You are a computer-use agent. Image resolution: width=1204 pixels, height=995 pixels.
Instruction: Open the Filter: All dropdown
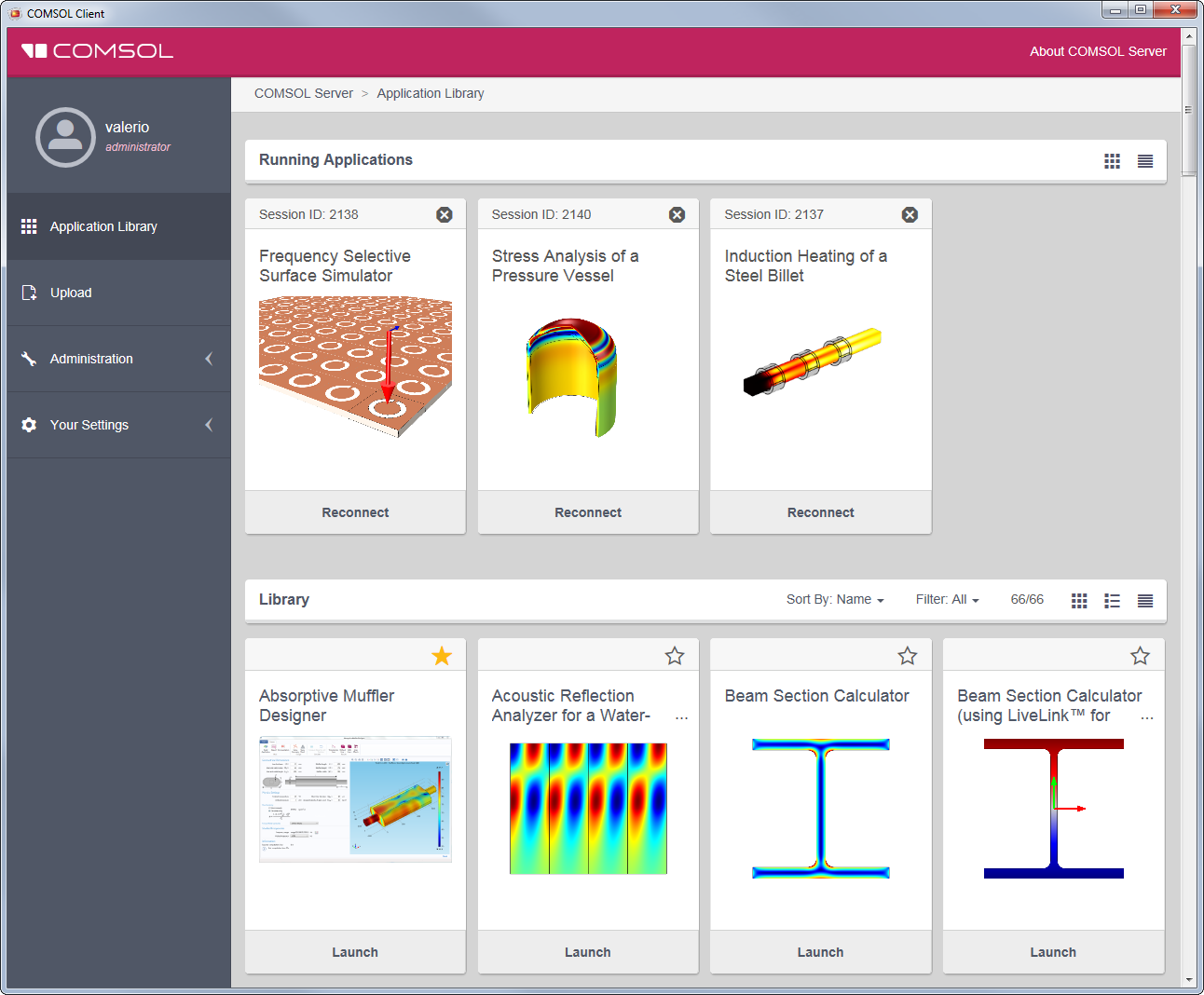(x=947, y=599)
